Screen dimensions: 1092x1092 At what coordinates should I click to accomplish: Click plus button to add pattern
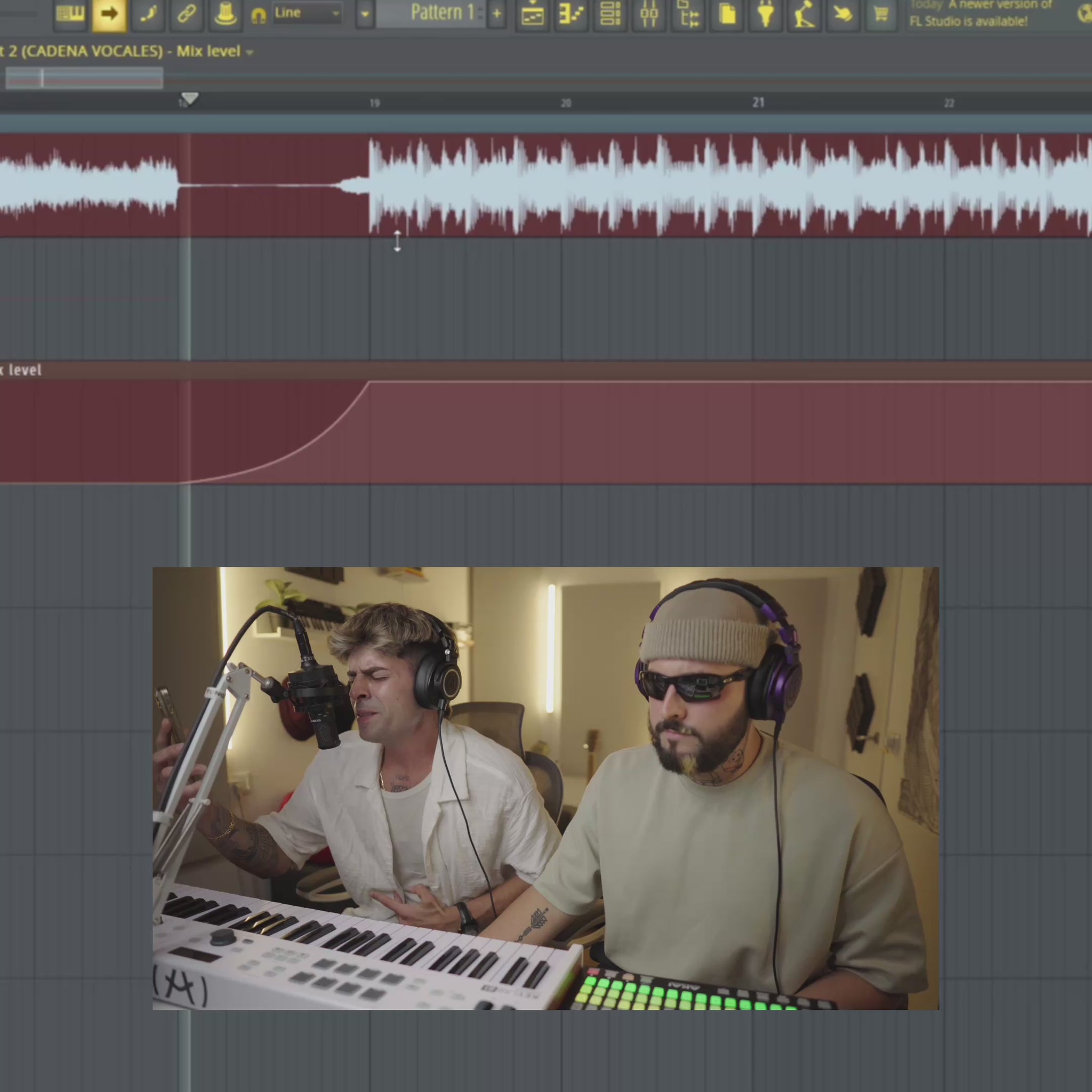pos(496,13)
